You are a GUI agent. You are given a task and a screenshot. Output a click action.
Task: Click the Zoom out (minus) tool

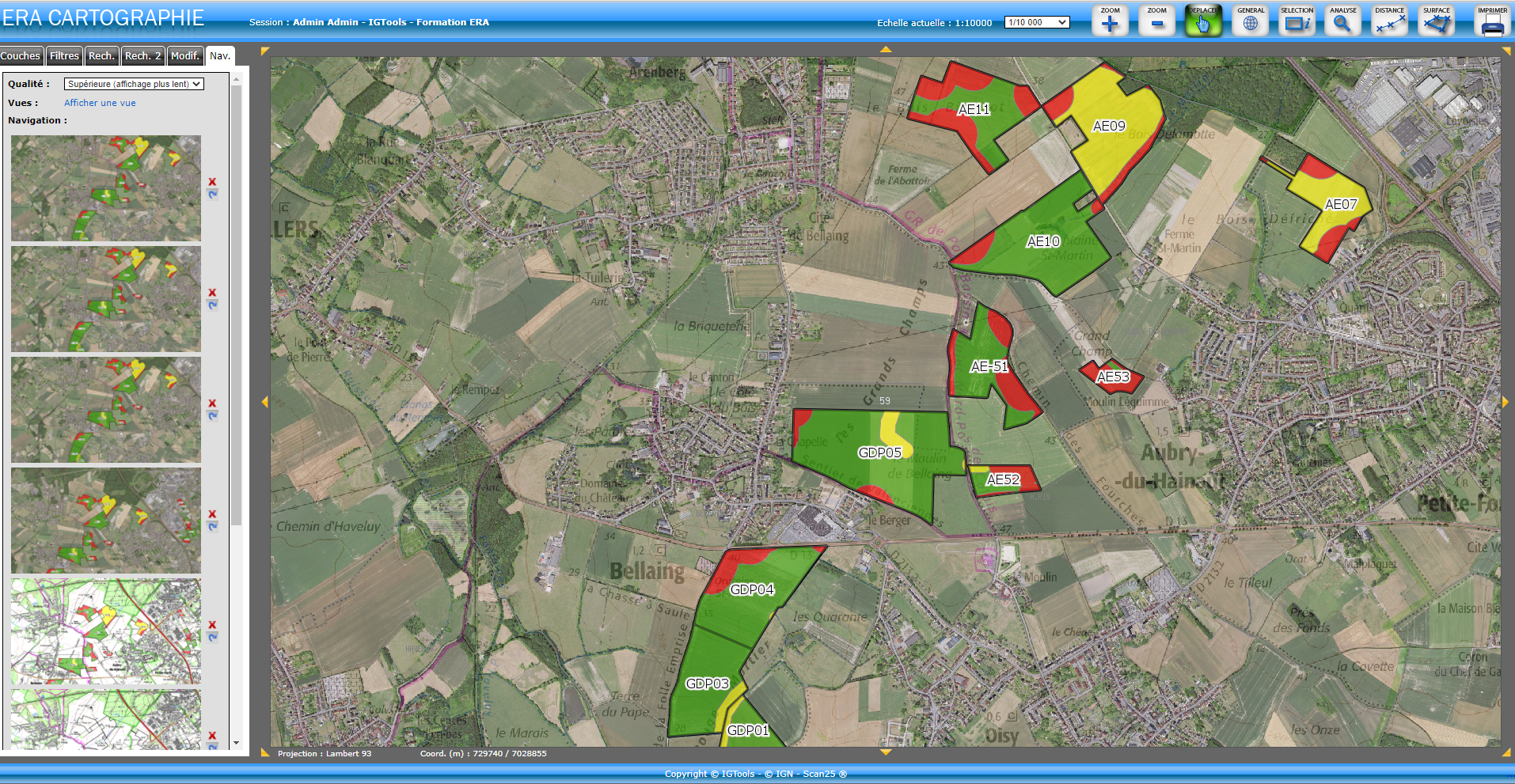click(1156, 21)
